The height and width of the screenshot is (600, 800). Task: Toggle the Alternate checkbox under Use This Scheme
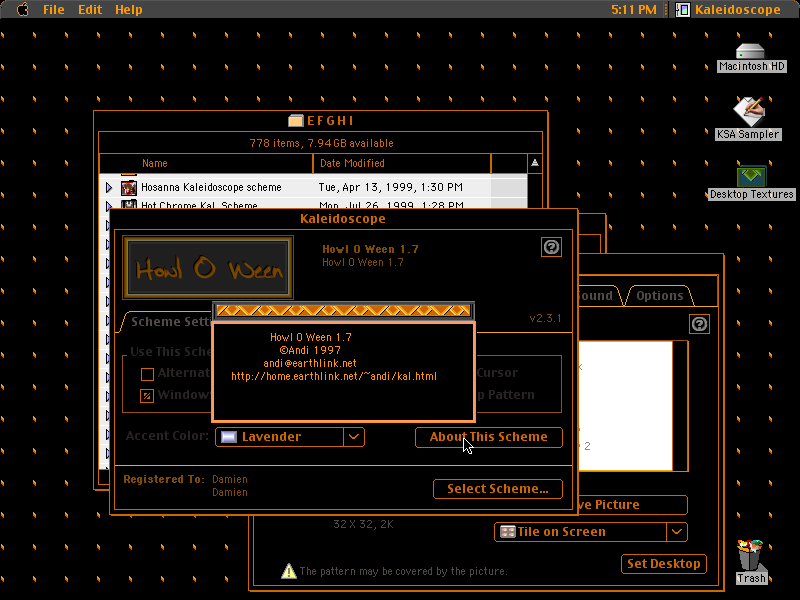tap(147, 374)
